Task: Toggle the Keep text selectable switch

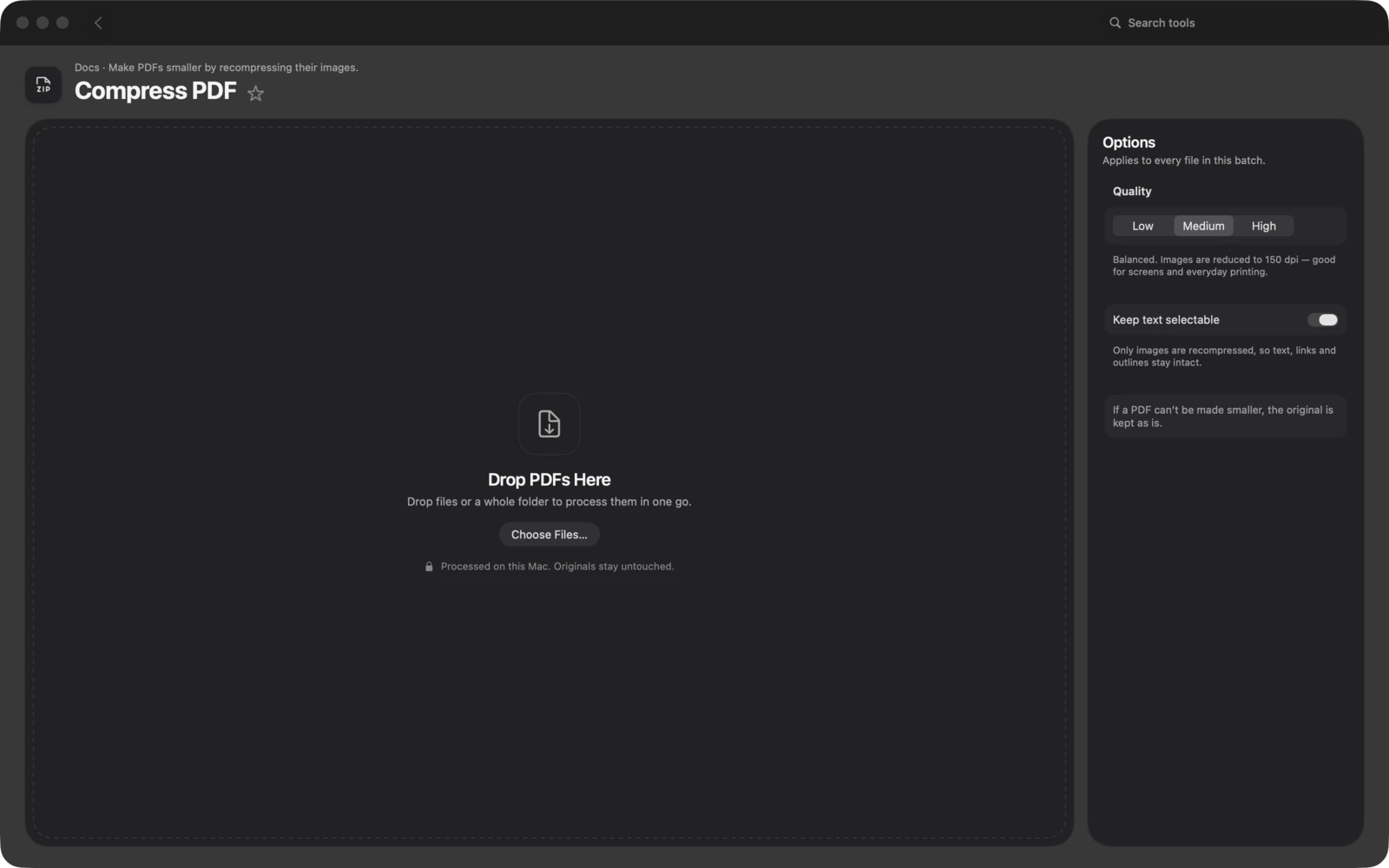Action: click(x=1323, y=320)
